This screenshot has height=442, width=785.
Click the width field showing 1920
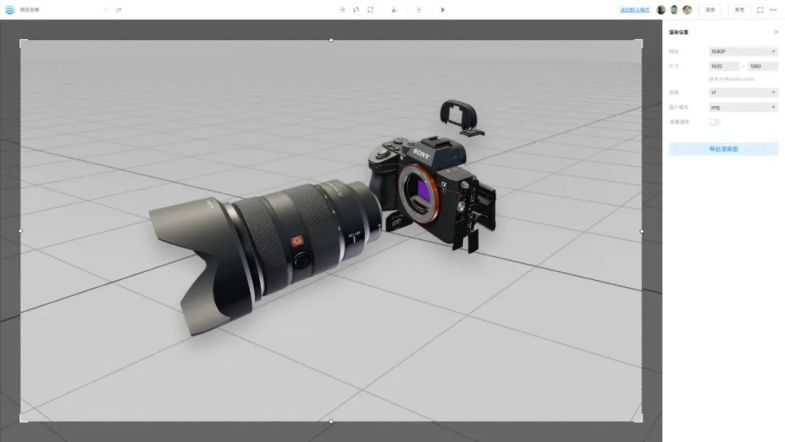724,66
